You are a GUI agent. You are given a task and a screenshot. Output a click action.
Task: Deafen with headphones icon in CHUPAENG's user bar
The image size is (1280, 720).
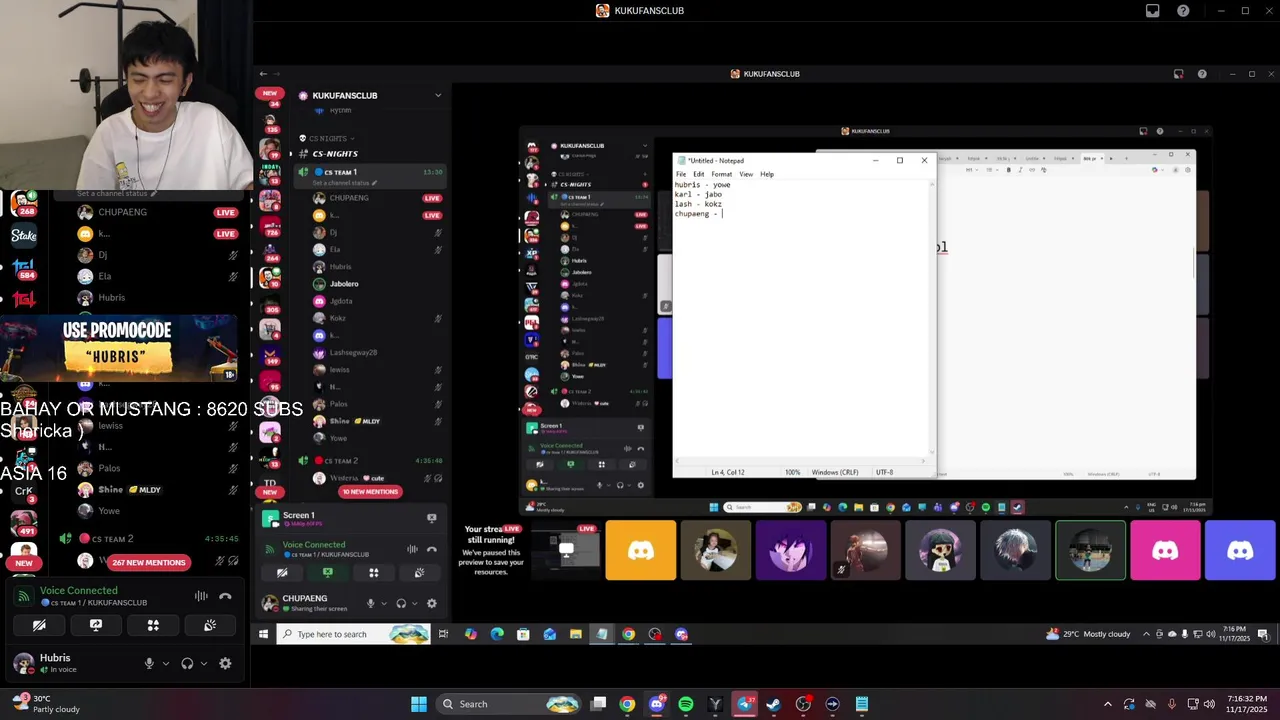pos(401,603)
